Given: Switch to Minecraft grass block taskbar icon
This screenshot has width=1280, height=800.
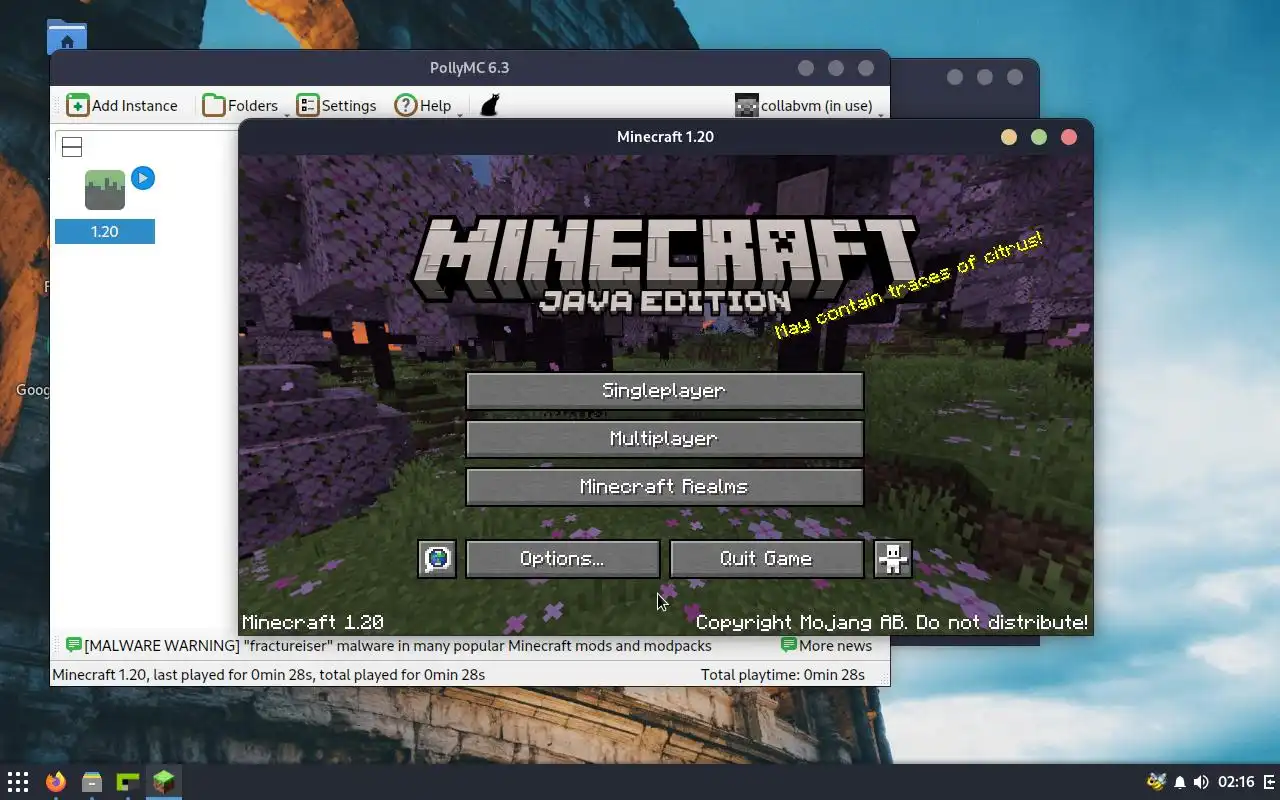Looking at the screenshot, I should 164,782.
